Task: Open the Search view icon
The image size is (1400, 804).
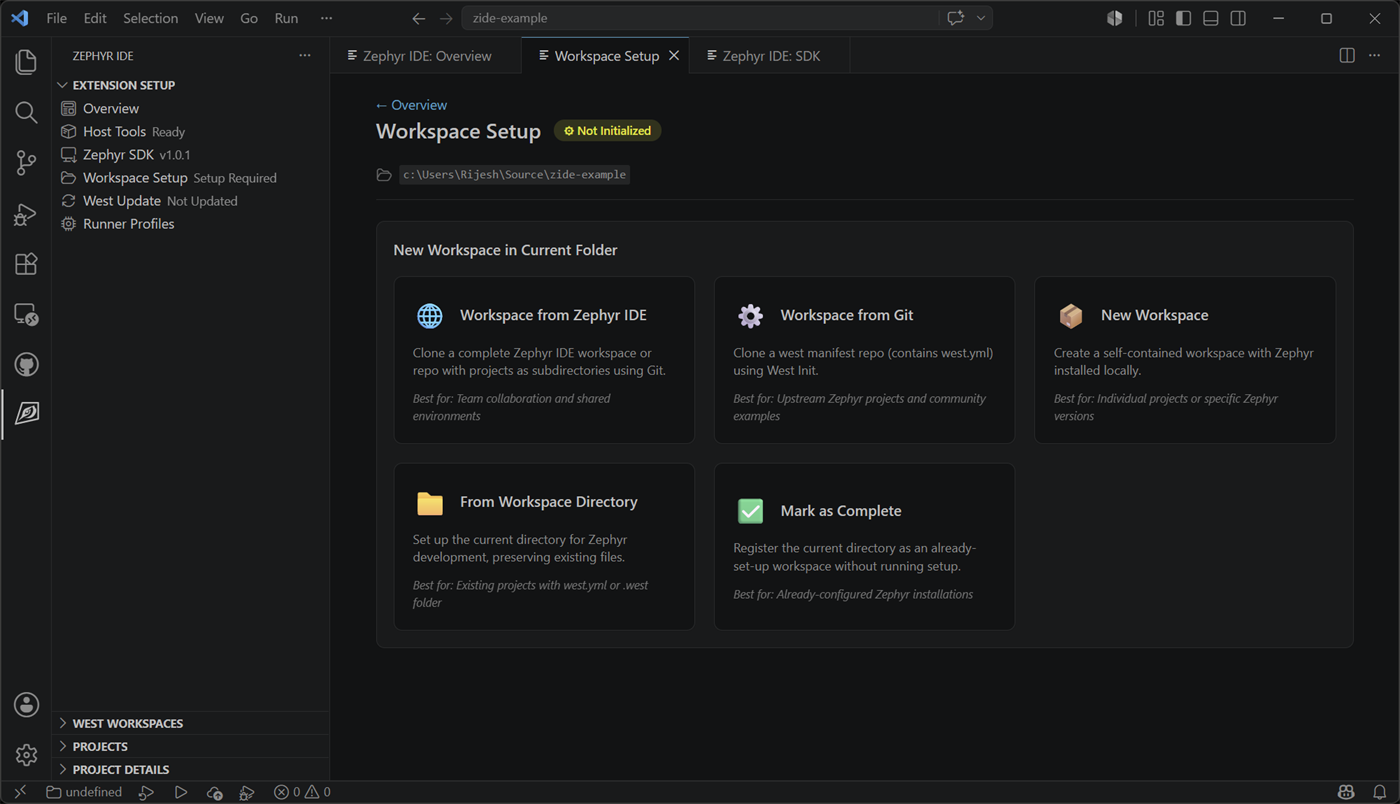Action: tap(27, 113)
